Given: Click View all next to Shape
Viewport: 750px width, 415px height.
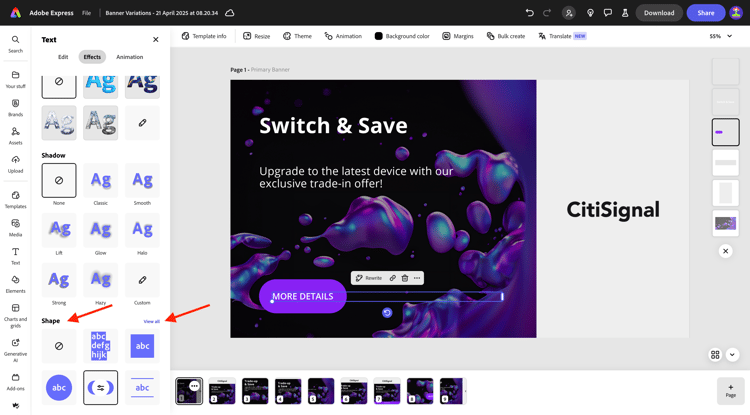Looking at the screenshot, I should pyautogui.click(x=152, y=321).
